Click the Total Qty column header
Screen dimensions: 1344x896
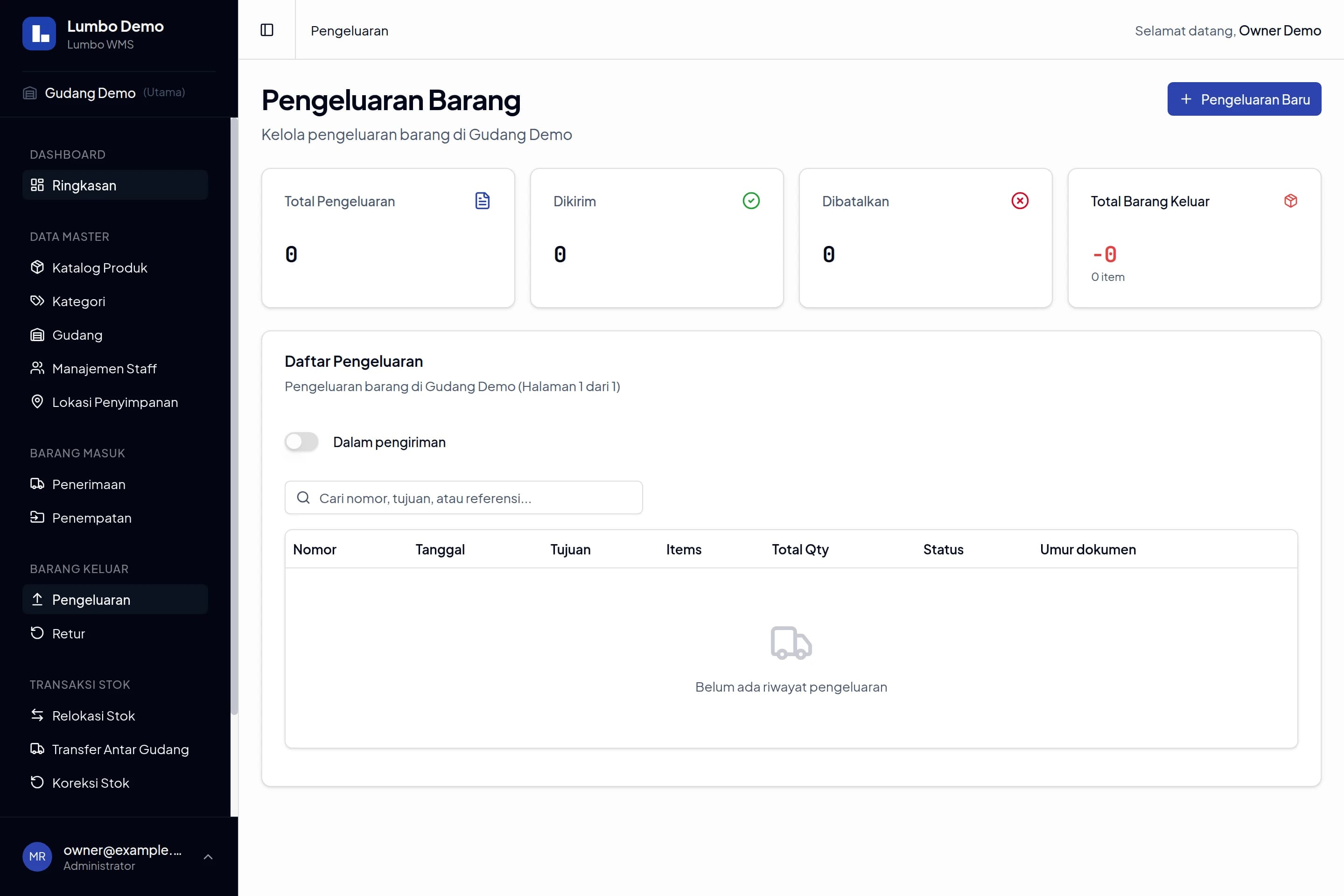pos(800,549)
